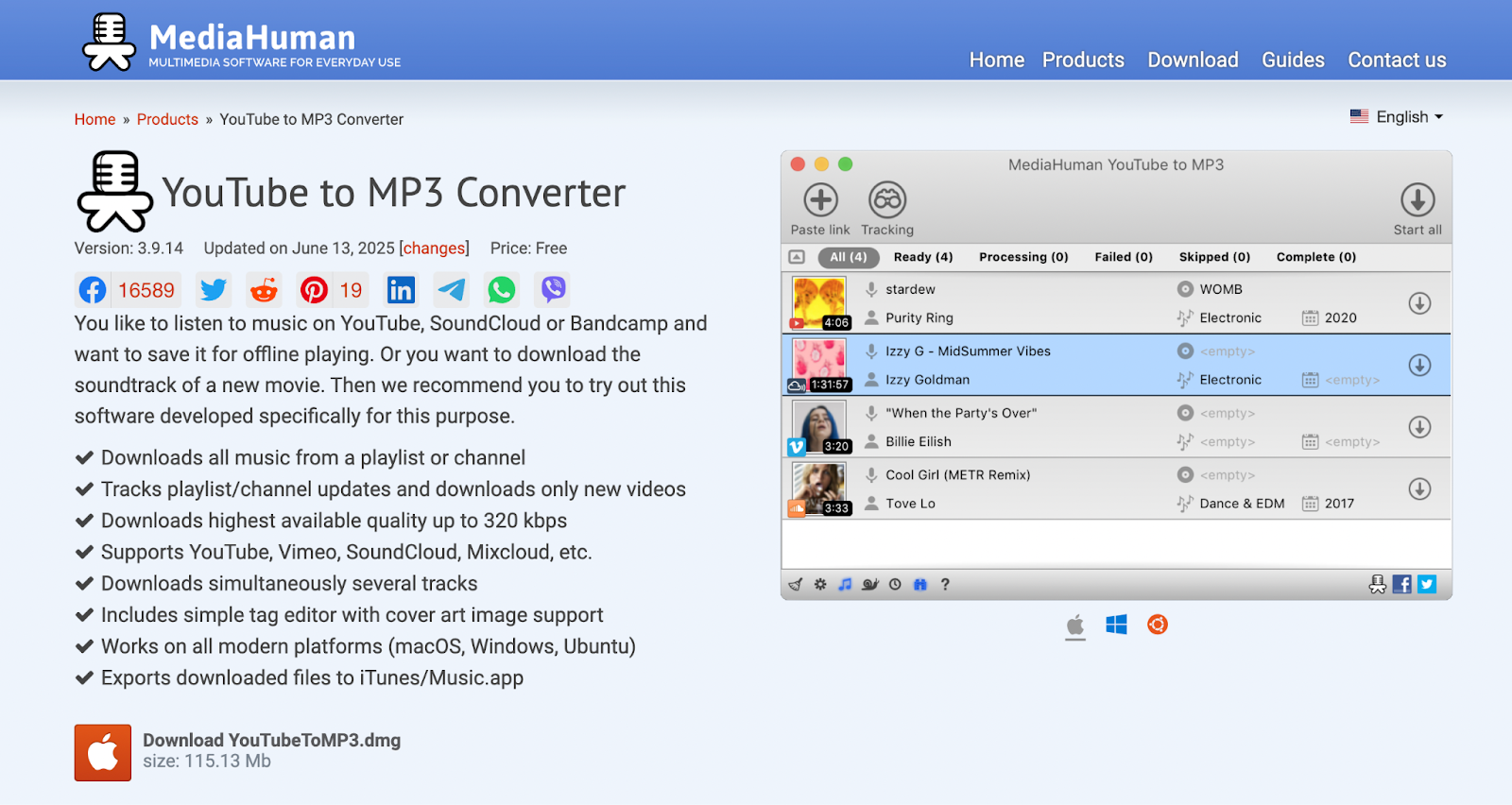Click the Facebook share count 16589
The width and height of the screenshot is (1512, 805).
point(146,290)
